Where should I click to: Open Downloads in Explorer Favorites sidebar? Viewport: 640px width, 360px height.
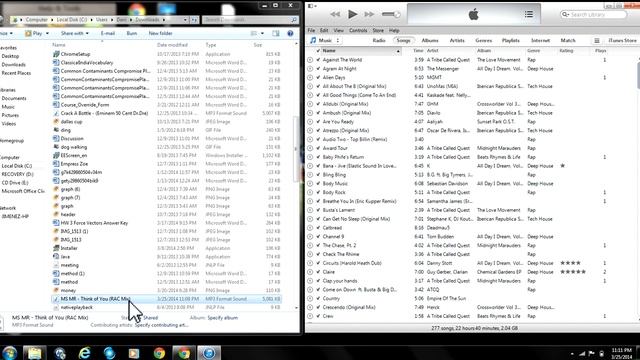click(13, 64)
